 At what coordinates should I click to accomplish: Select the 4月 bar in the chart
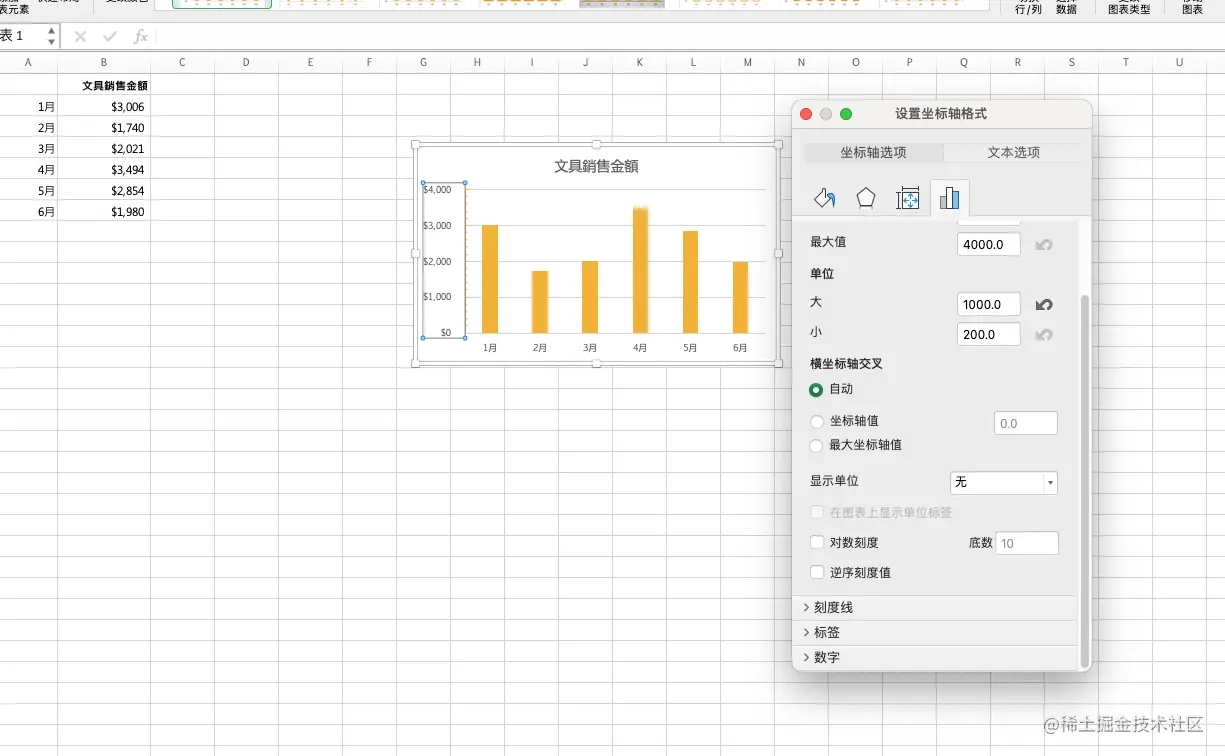640,270
